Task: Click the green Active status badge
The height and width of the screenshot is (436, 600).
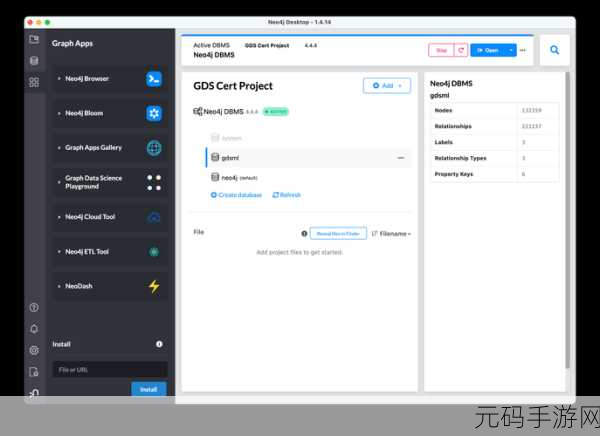Action: (x=276, y=112)
